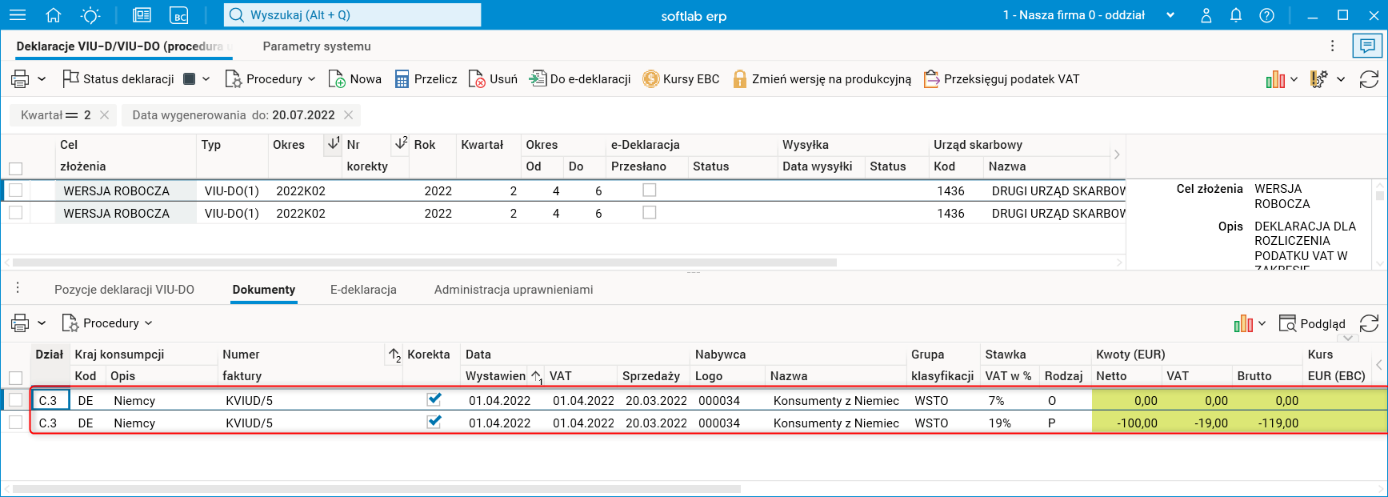The width and height of the screenshot is (1388, 497).
Task: Click the printer icon in Dokumenty toolbar
Action: (19, 323)
